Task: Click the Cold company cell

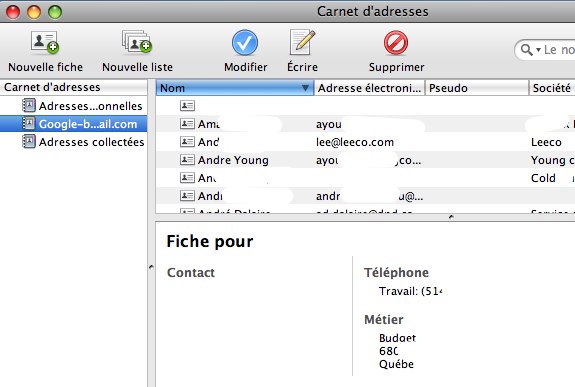Action: coord(543,178)
